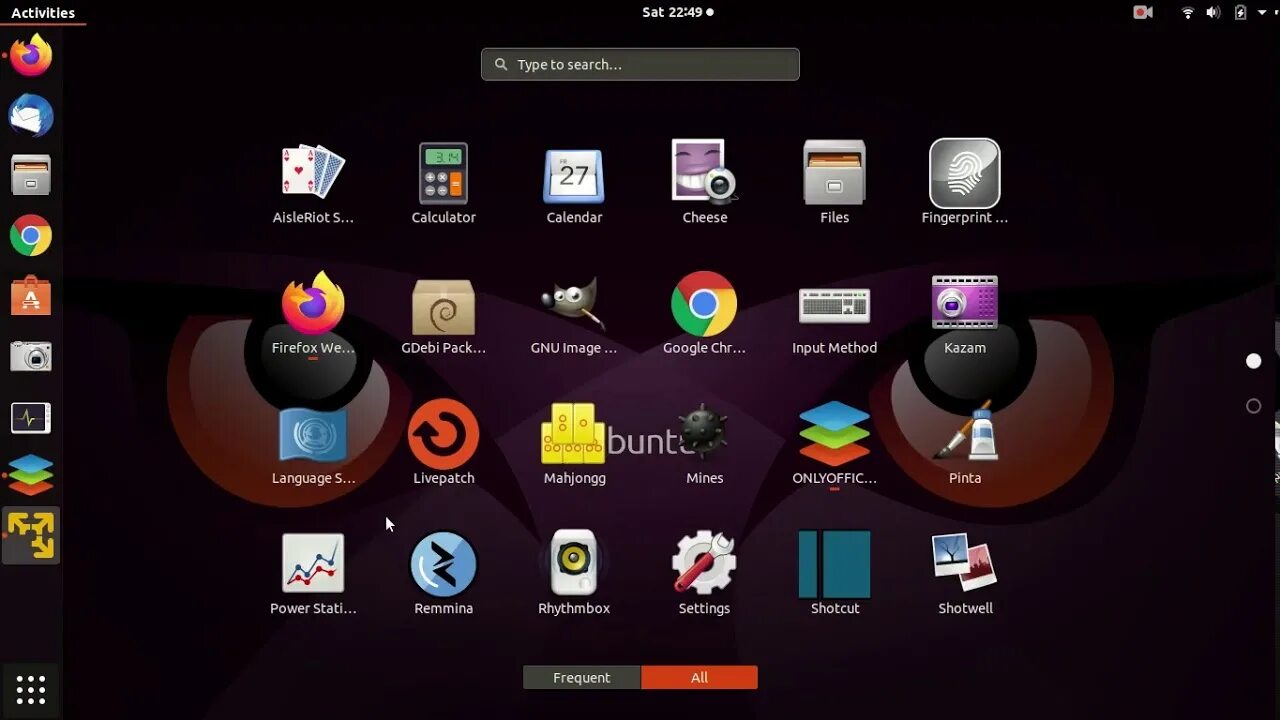This screenshot has width=1280, height=720.
Task: Open the Calendar application
Action: coord(574,183)
